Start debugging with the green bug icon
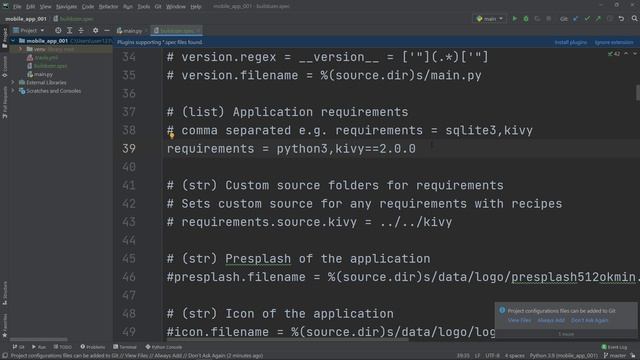Viewport: 640px width, 360px height. (x=526, y=19)
